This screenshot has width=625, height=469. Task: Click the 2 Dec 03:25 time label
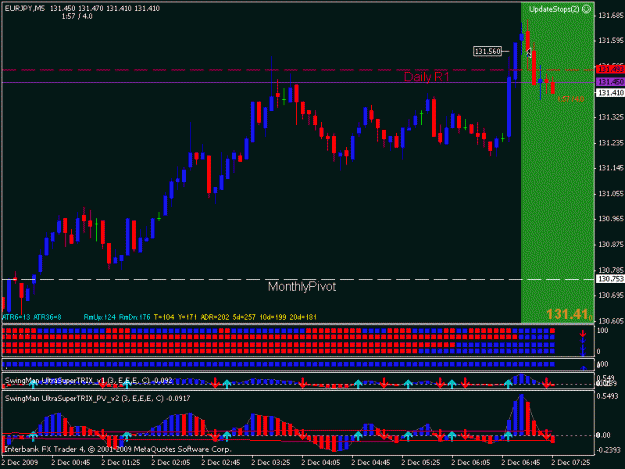271,463
